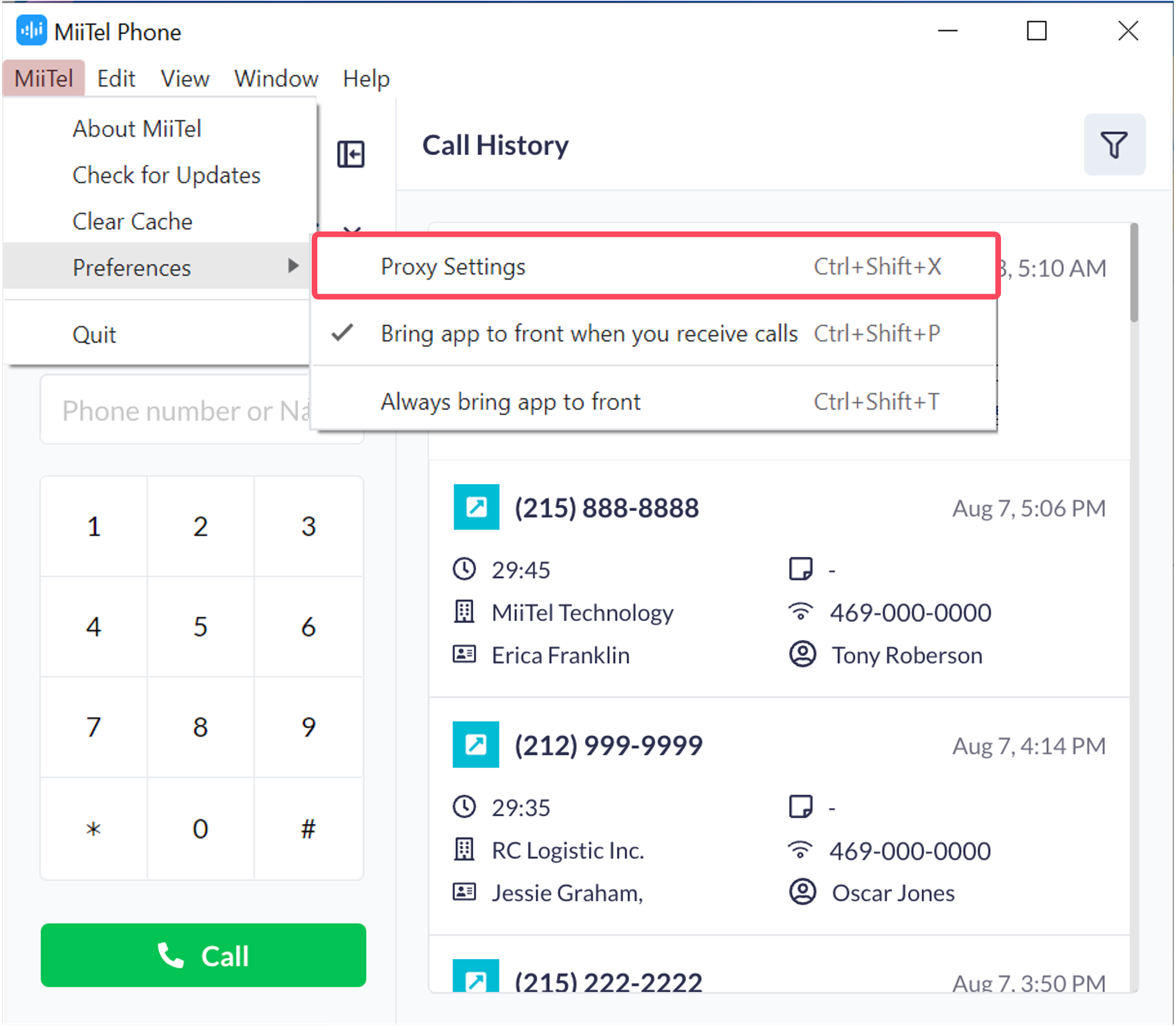Enable 'Always bring app to front' option
Screen dimensions: 1176x1026
point(654,402)
